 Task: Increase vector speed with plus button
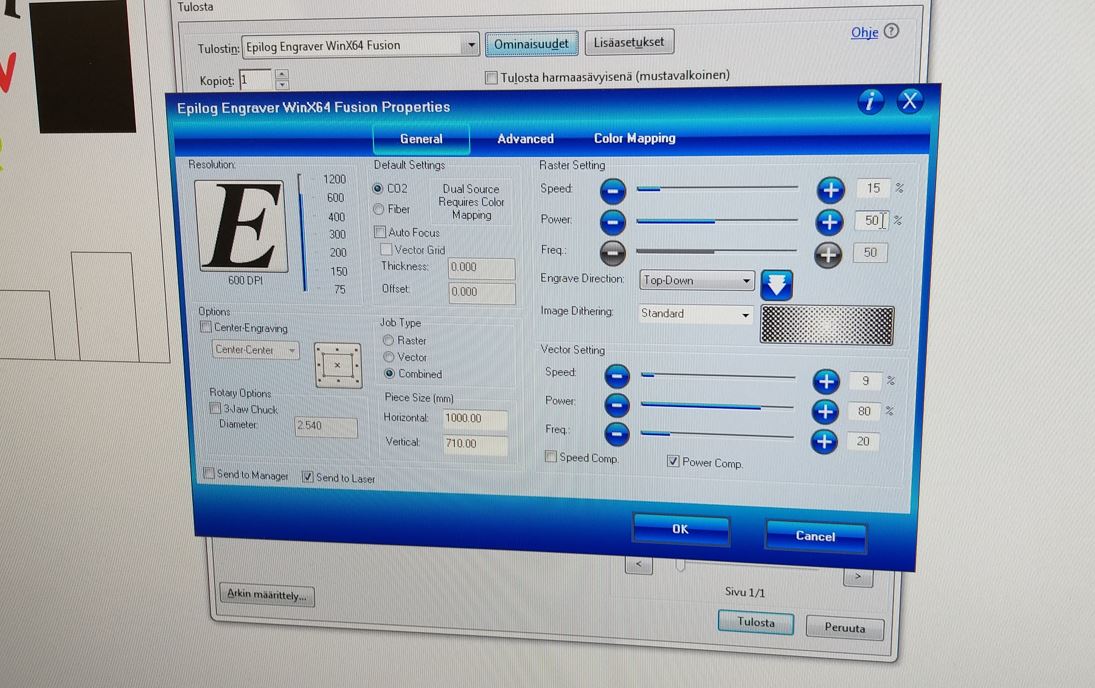(x=826, y=381)
